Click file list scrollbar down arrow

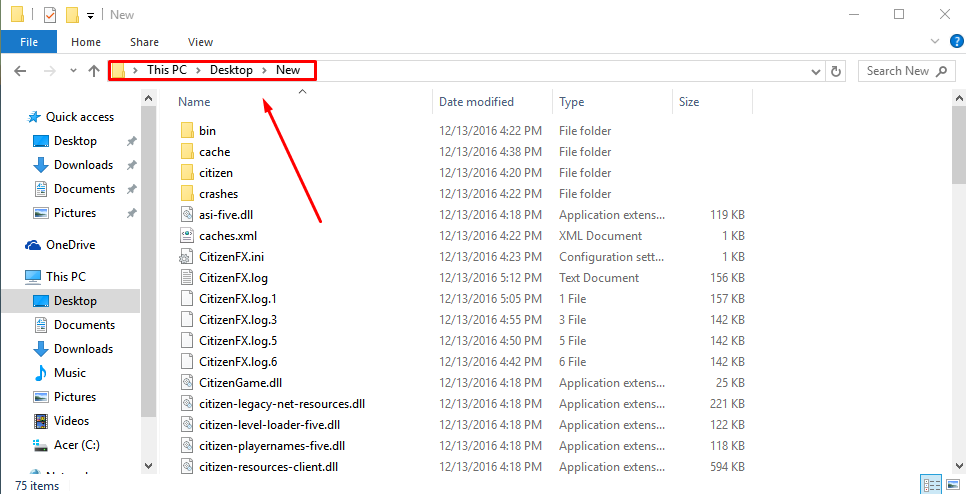coord(959,466)
